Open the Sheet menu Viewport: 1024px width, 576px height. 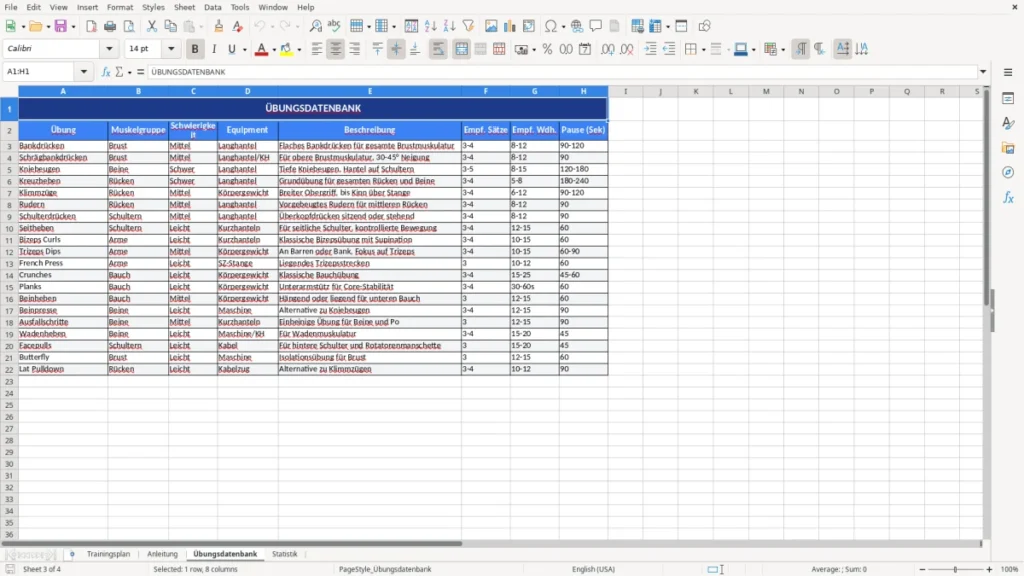[184, 7]
